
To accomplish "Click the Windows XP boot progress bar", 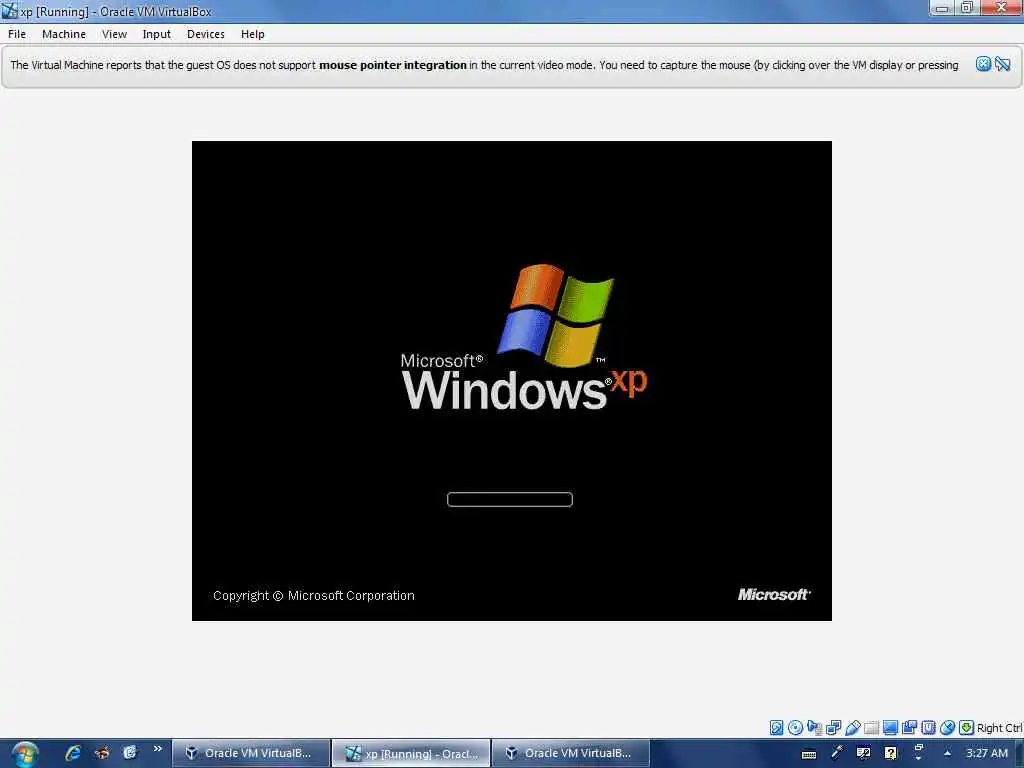I will pos(509,500).
